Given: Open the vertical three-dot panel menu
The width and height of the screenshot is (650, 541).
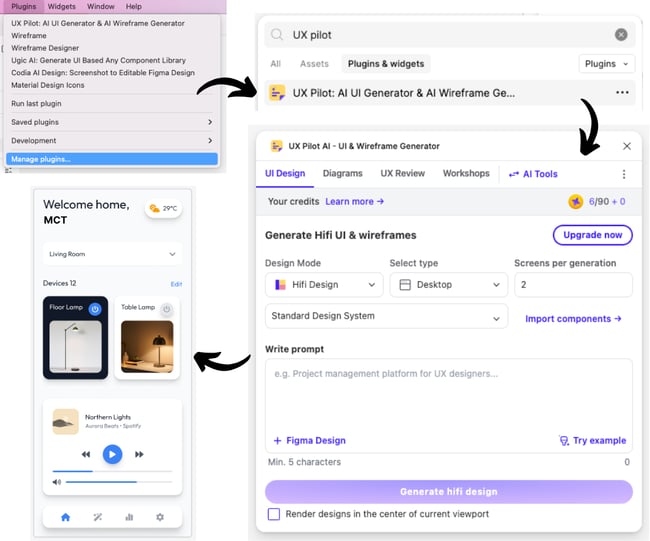Looking at the screenshot, I should coord(624,174).
